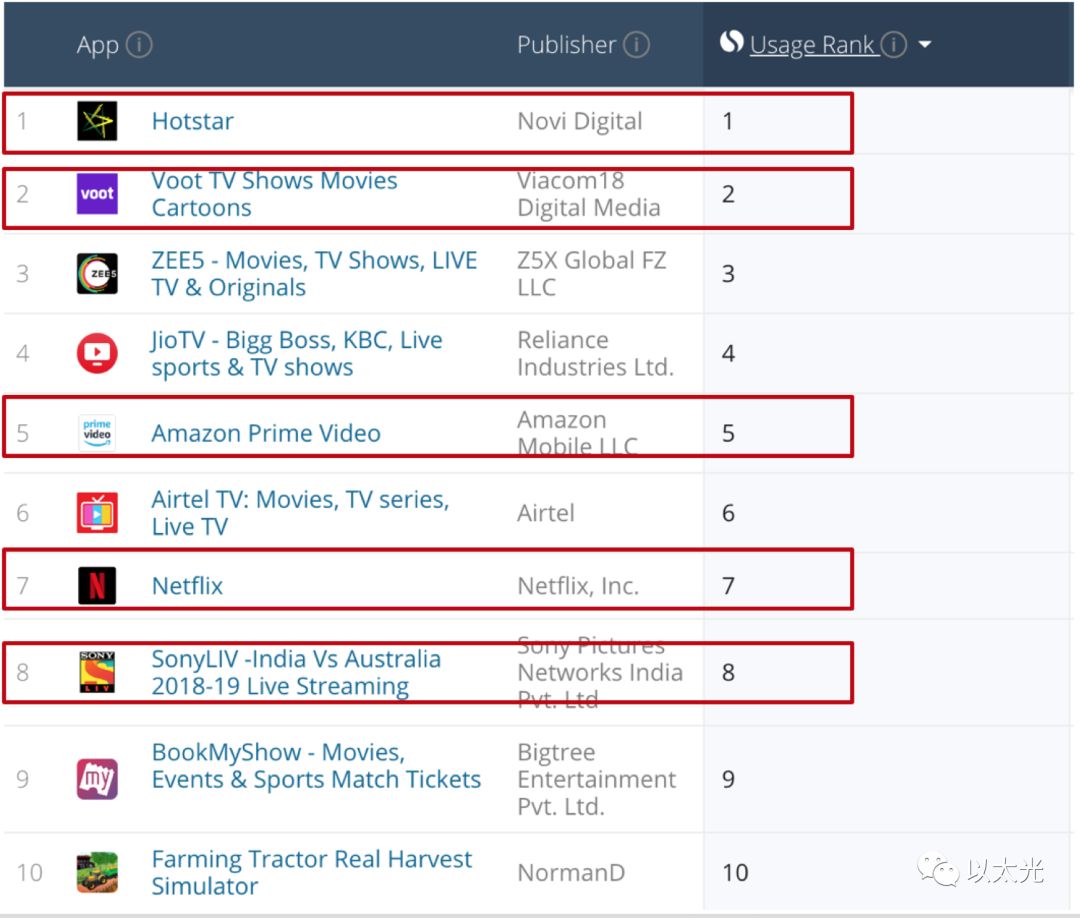Click usage rank value 6 for Airtel TV
The width and height of the screenshot is (1080, 918).
click(x=728, y=513)
